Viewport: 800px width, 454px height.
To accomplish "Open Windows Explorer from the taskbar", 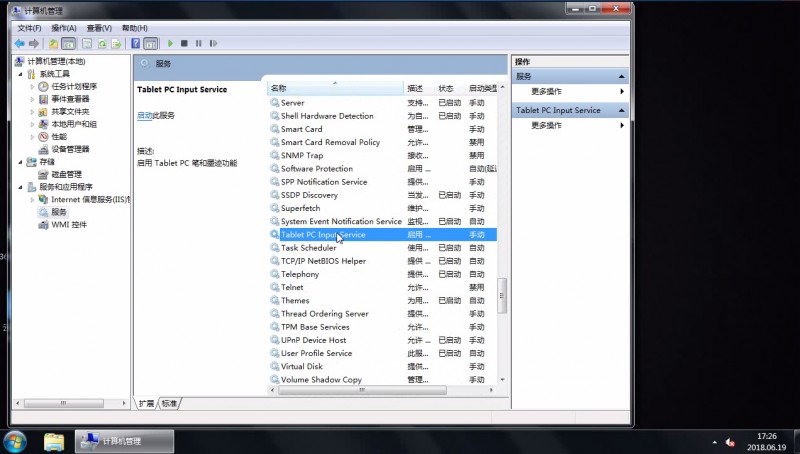I will click(54, 441).
